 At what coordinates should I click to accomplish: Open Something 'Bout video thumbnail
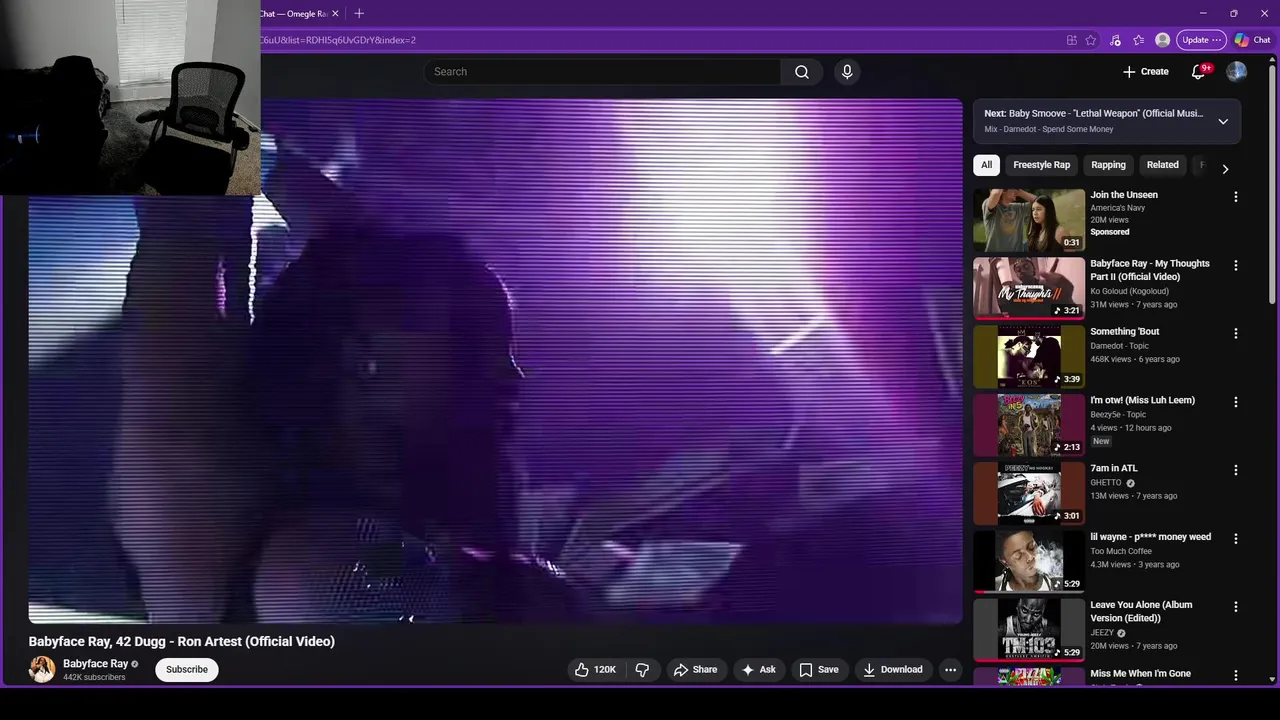1029,357
